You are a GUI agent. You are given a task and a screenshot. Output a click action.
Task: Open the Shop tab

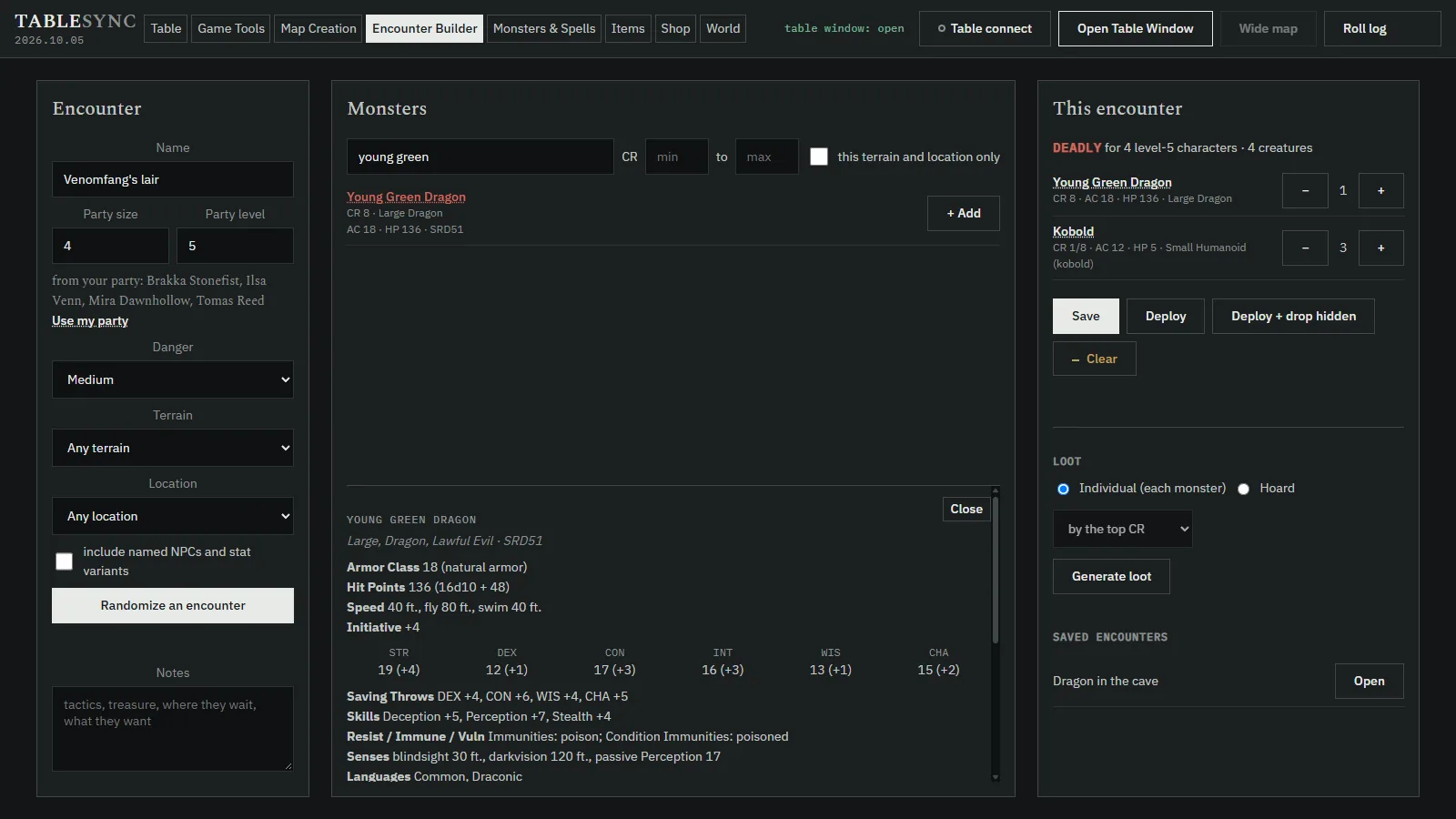tap(675, 28)
